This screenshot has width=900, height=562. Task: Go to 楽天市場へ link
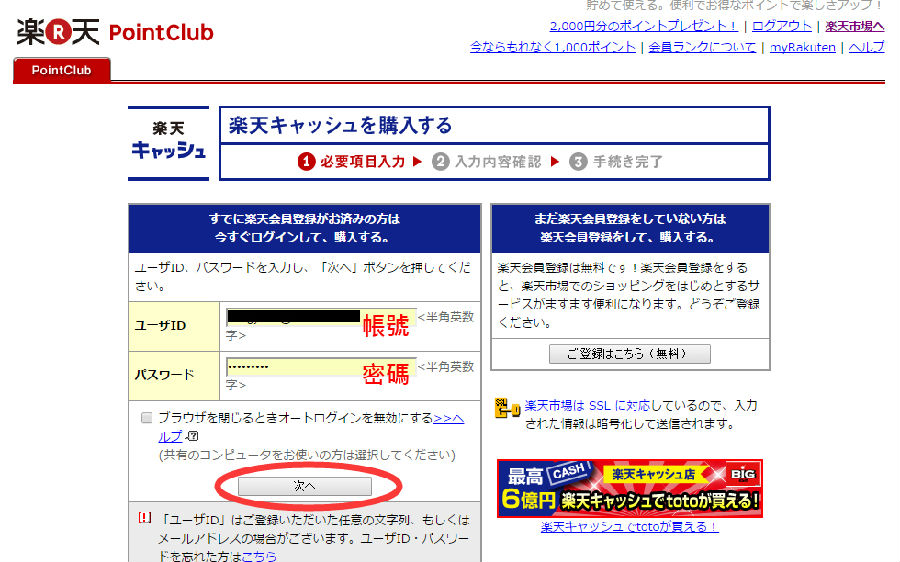tap(855, 26)
